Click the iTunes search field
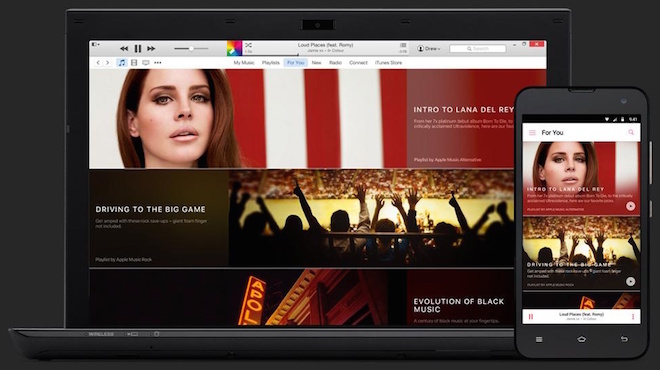Image resolution: width=660 pixels, height=370 pixels. click(478, 49)
